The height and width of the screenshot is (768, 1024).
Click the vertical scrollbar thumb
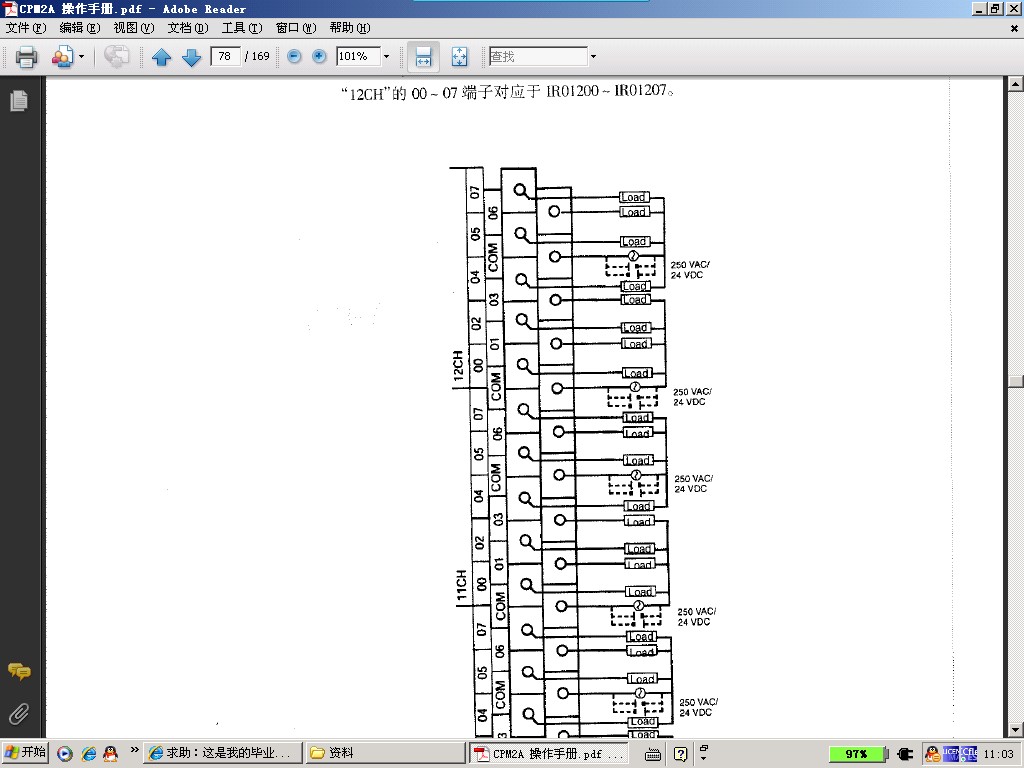point(1016,381)
